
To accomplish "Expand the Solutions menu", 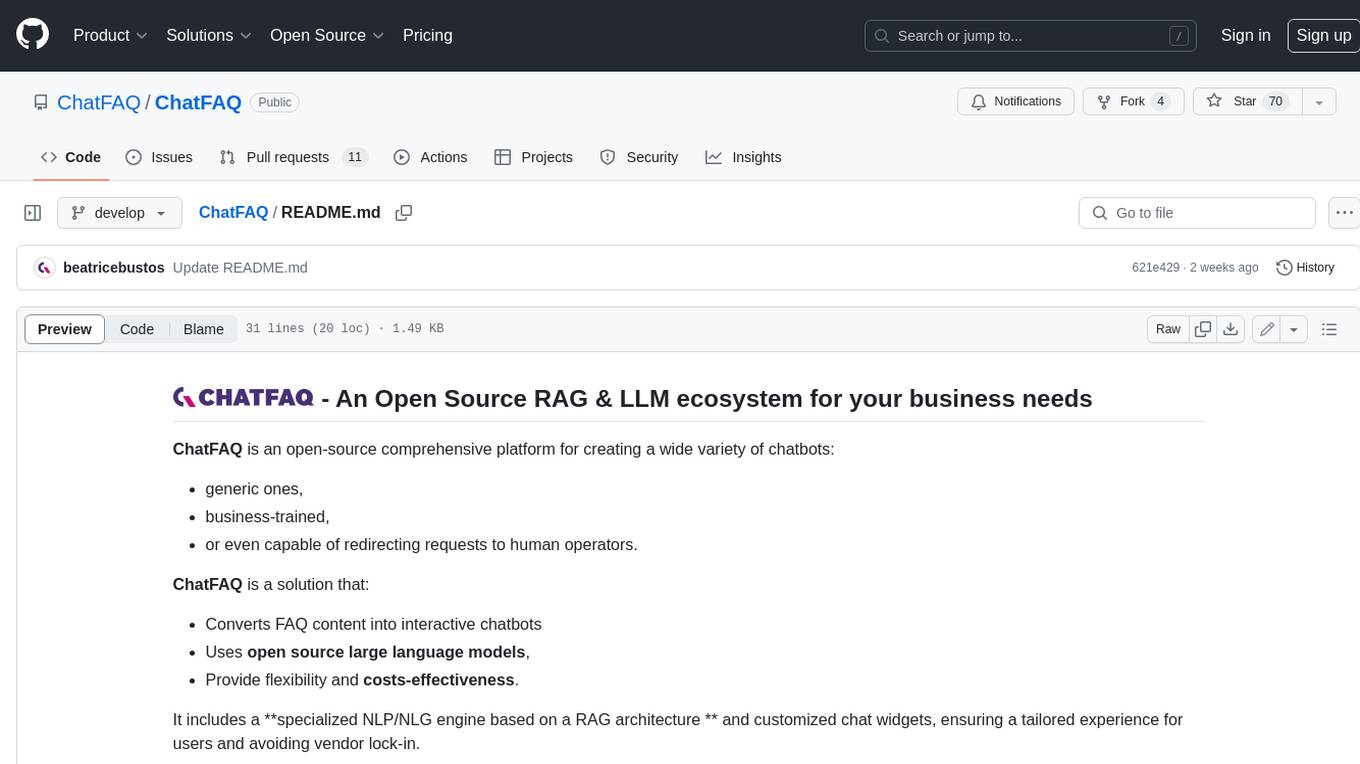I will [208, 35].
